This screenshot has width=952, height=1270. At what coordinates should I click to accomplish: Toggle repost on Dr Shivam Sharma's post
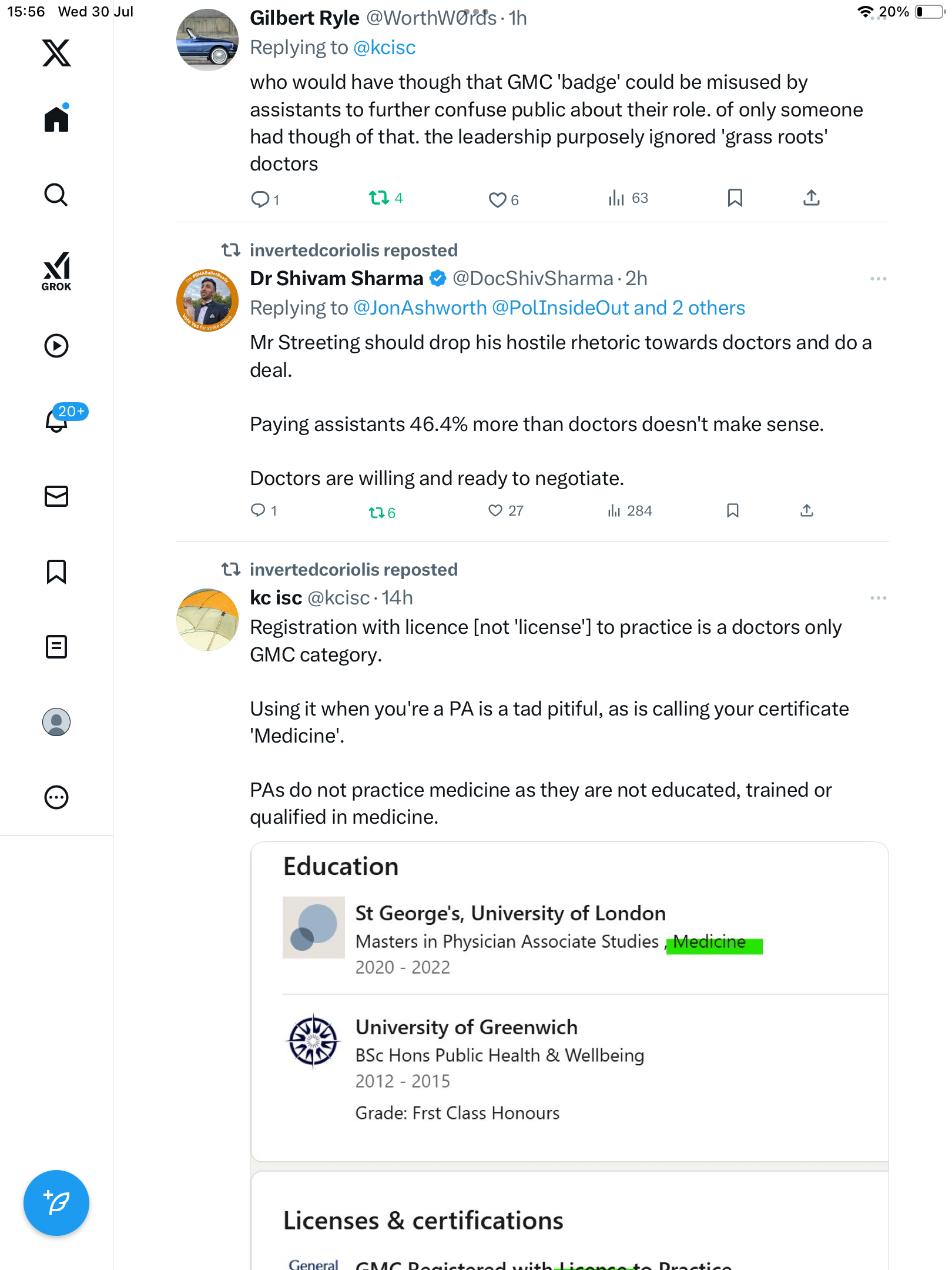(382, 512)
